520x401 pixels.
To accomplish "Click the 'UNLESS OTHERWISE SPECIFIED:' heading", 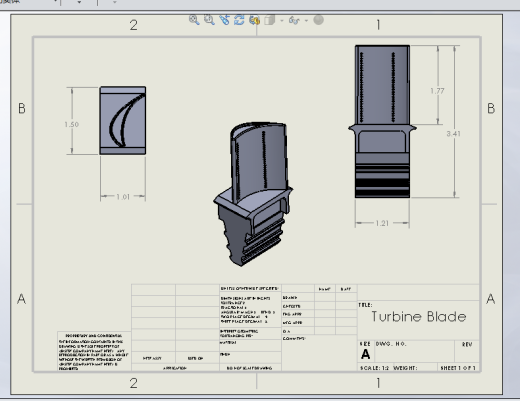I will click(x=249, y=288).
